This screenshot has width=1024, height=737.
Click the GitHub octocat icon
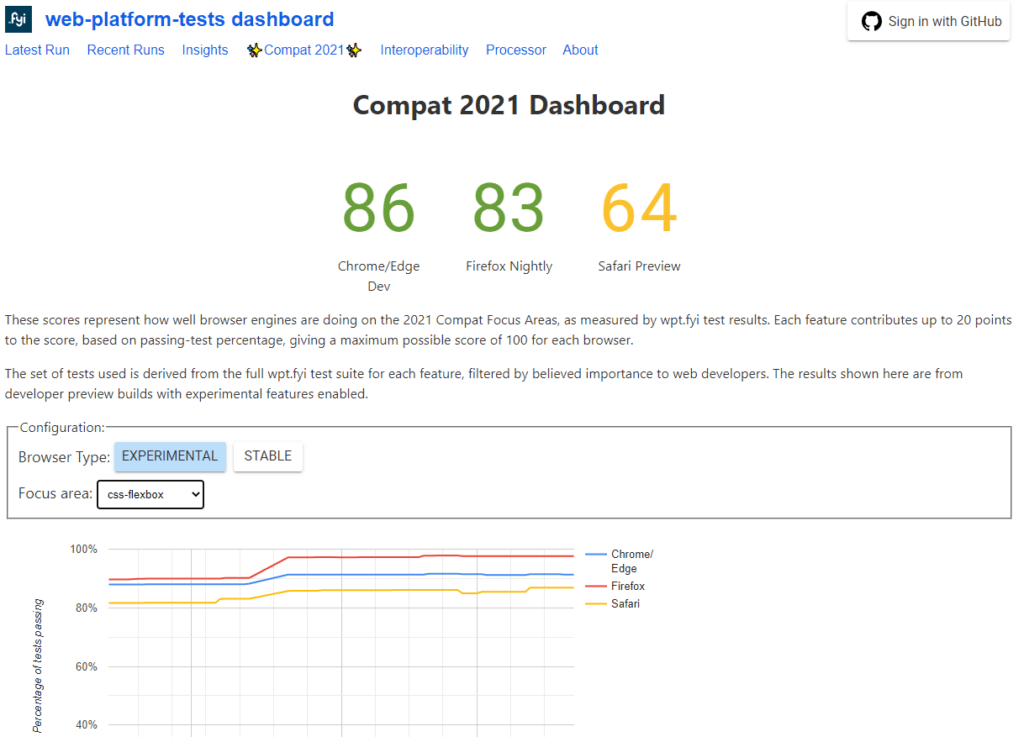pos(871,22)
